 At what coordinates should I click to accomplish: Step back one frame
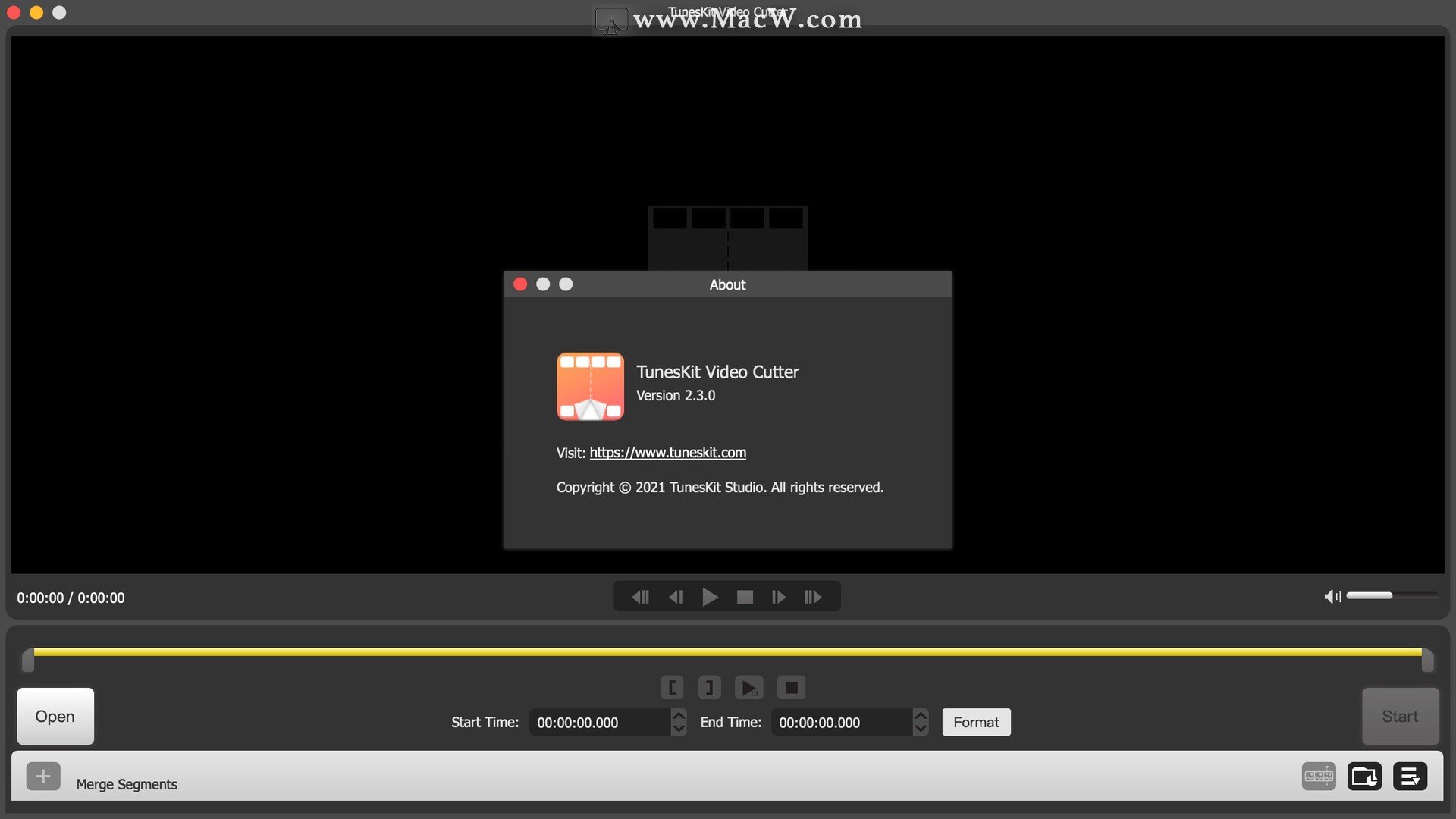[x=676, y=598]
